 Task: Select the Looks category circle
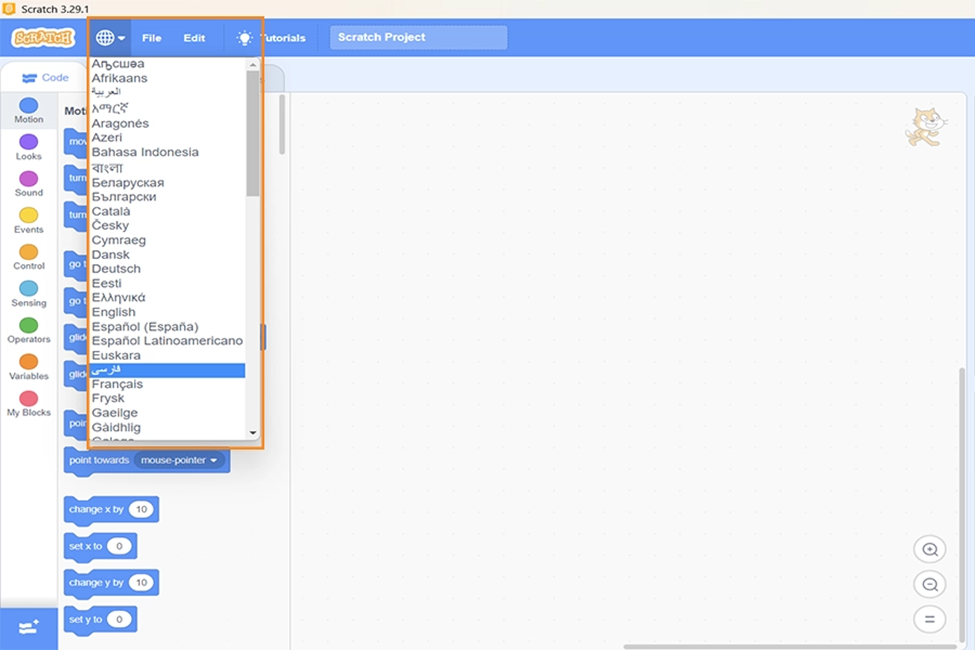pyautogui.click(x=28, y=143)
